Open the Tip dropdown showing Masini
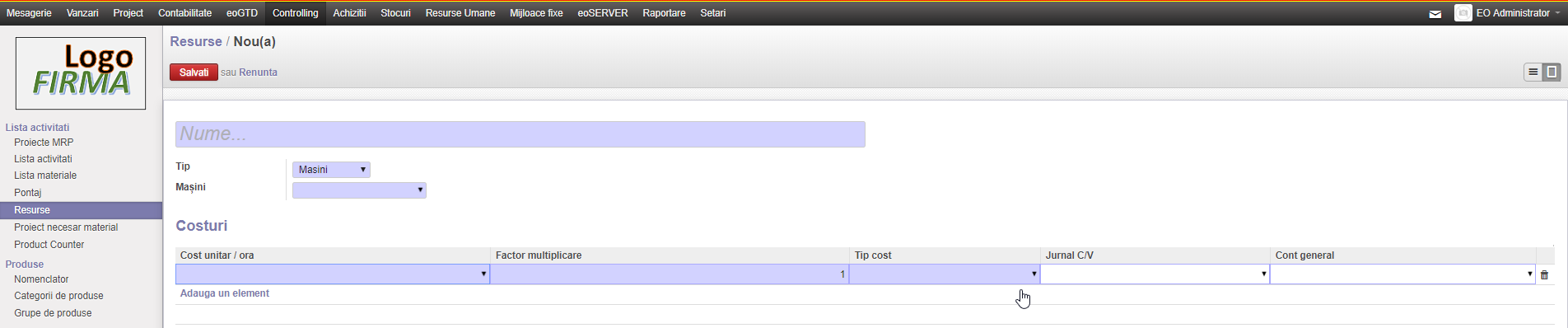Screen dimensions: 1568x328 pyautogui.click(x=331, y=170)
